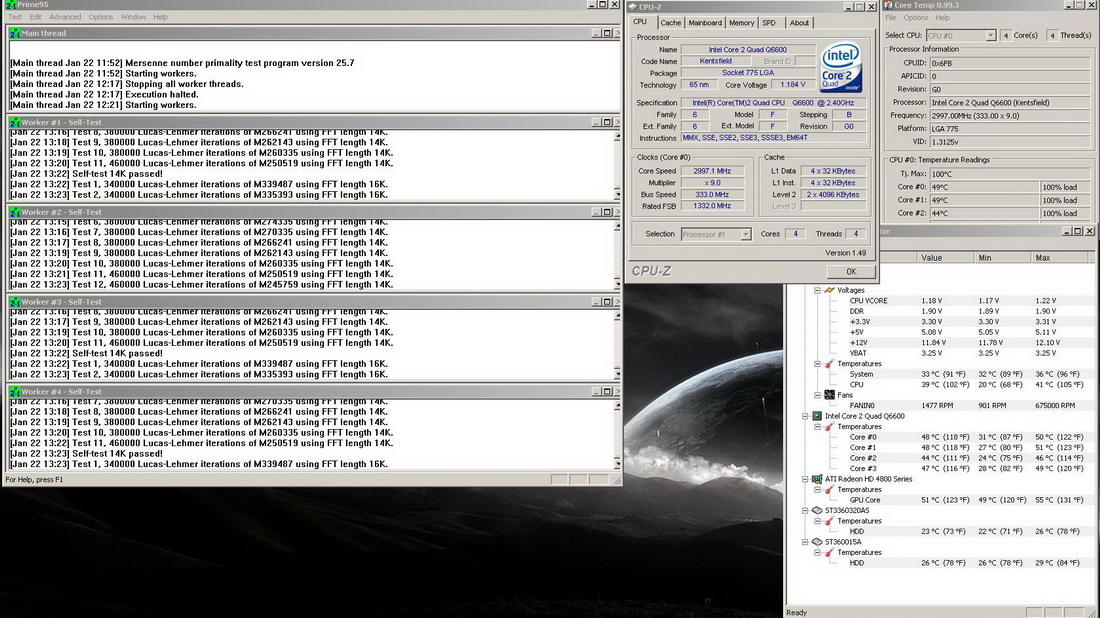Screen dimensions: 1100x618
Task: Click the Frequency field in Core Temp
Action: (1010, 116)
